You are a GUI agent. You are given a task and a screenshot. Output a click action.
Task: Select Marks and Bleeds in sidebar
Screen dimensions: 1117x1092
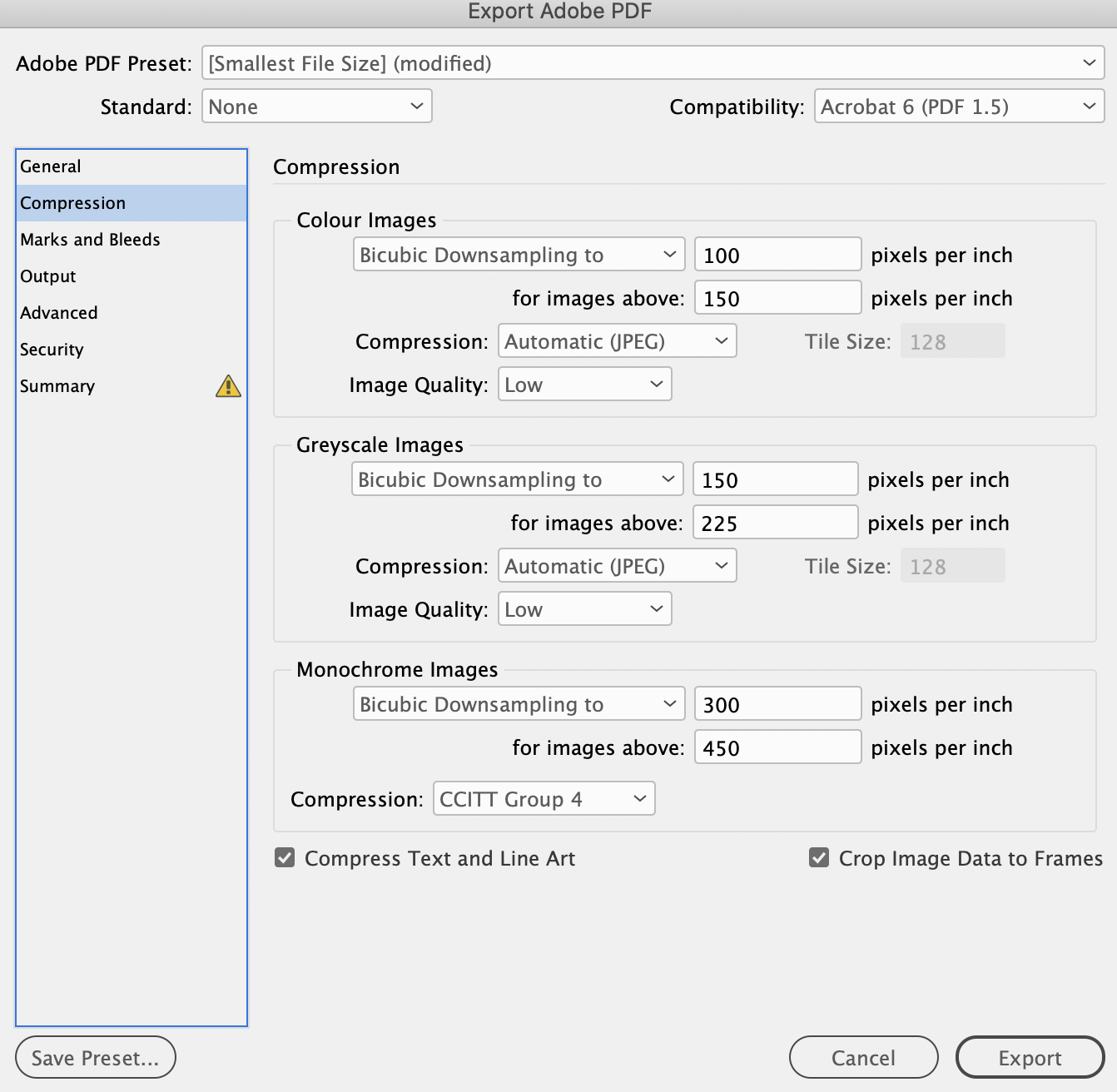(x=90, y=240)
